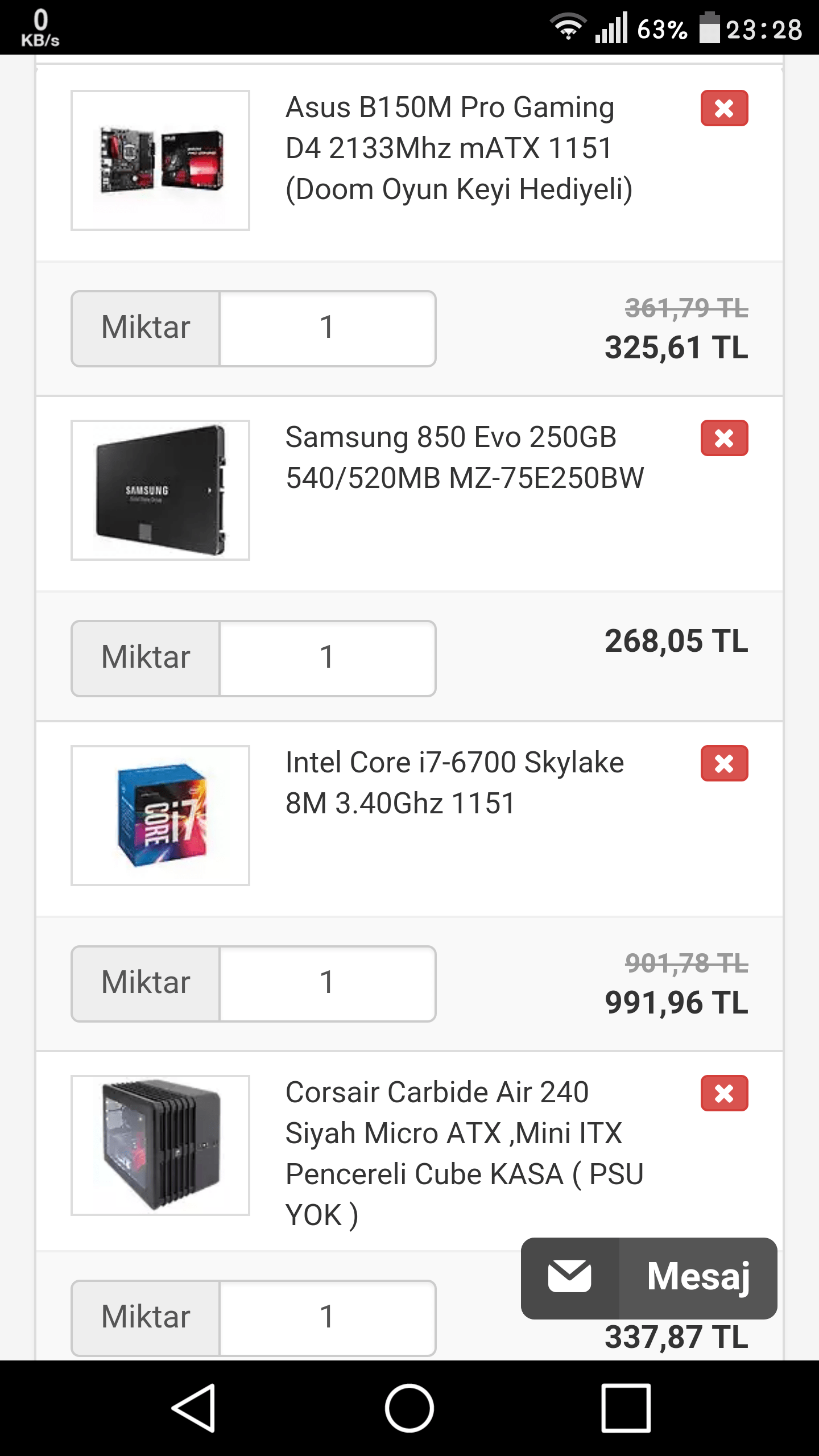The width and height of the screenshot is (819, 1456).
Task: Remove Corsair Carbide Air 240 item
Action: pyautogui.click(x=724, y=1093)
